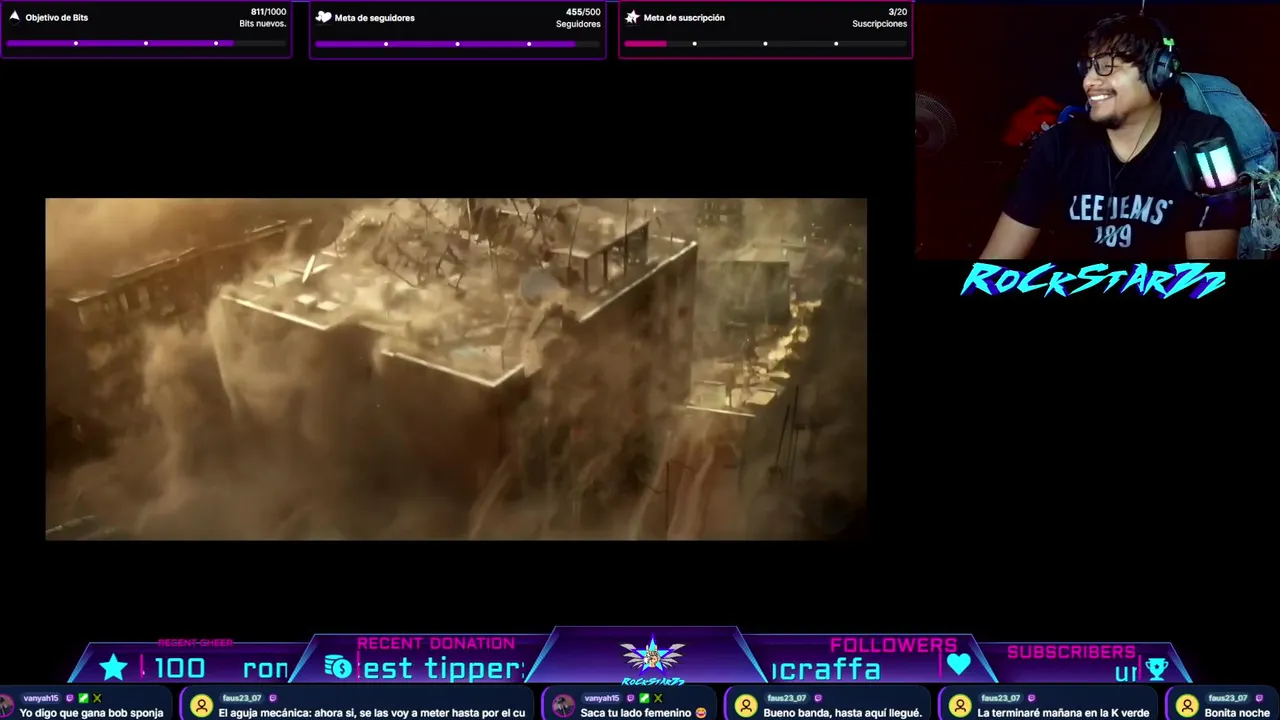Click the star icon beside Recent Cheer

(114, 667)
